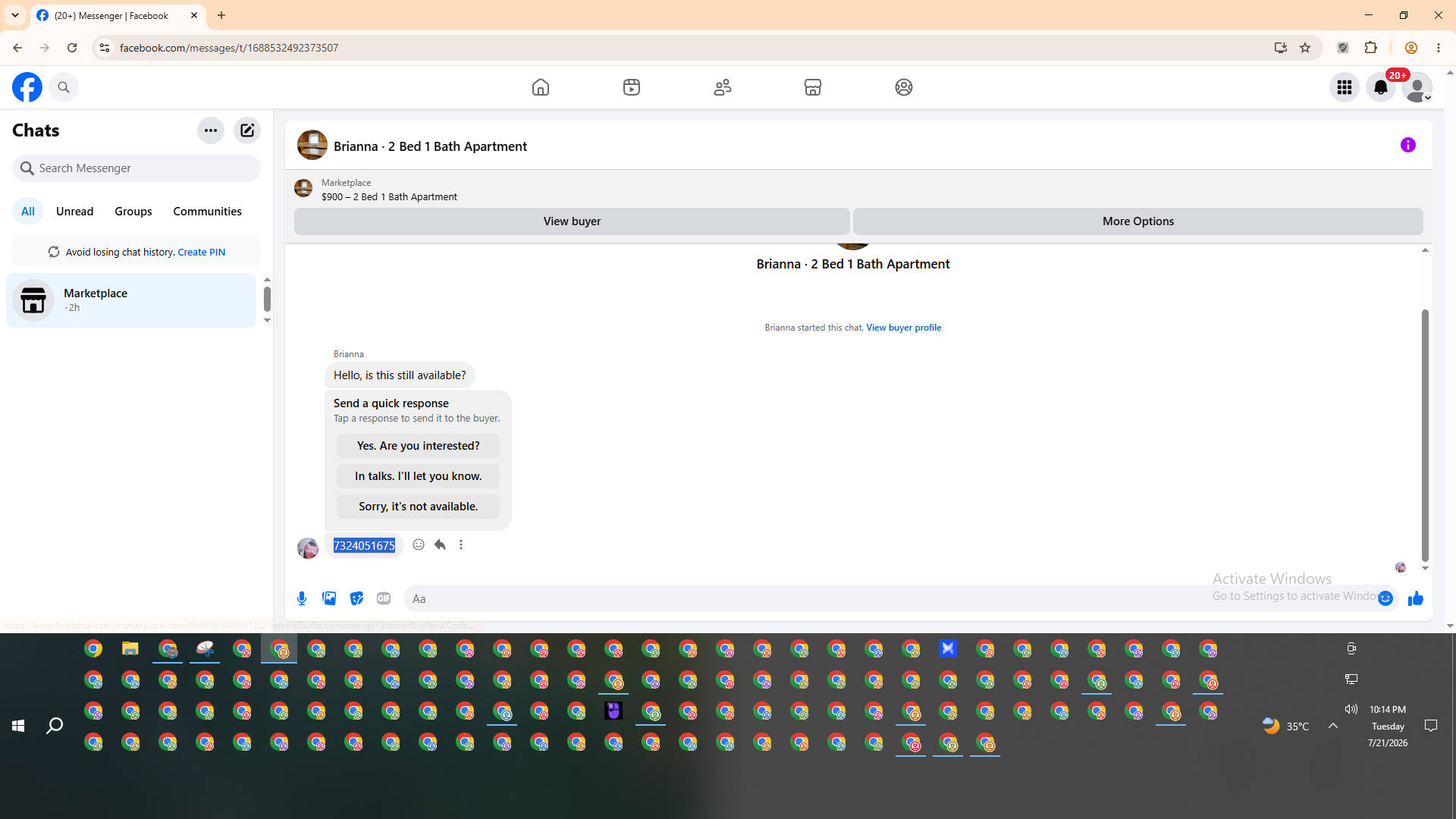
Task: Attach a photo with the image icon
Action: [329, 598]
